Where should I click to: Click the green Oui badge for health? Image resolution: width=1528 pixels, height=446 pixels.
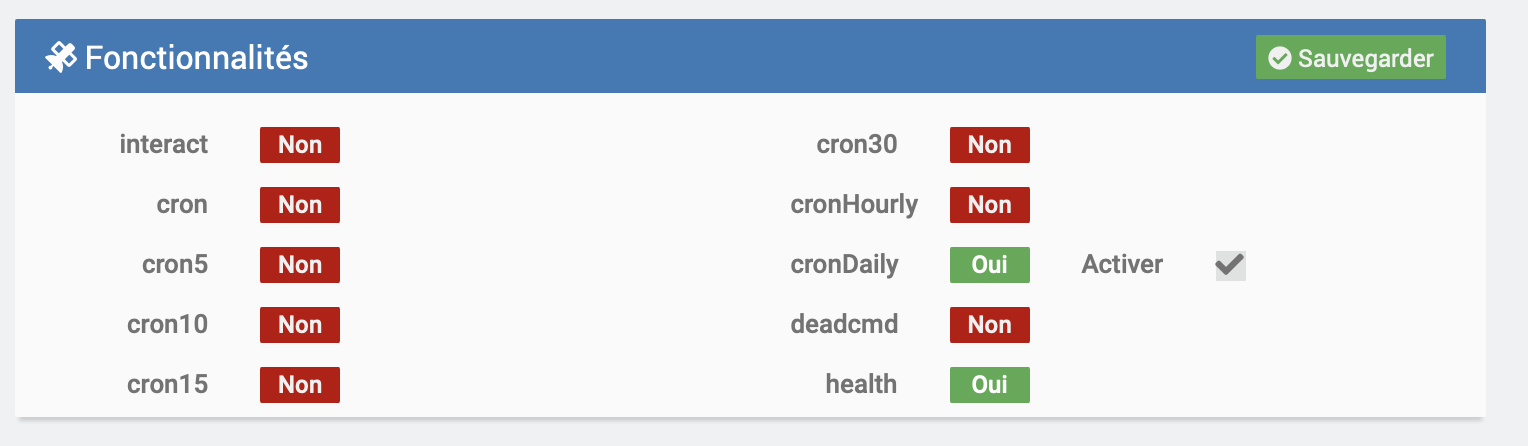click(x=990, y=385)
